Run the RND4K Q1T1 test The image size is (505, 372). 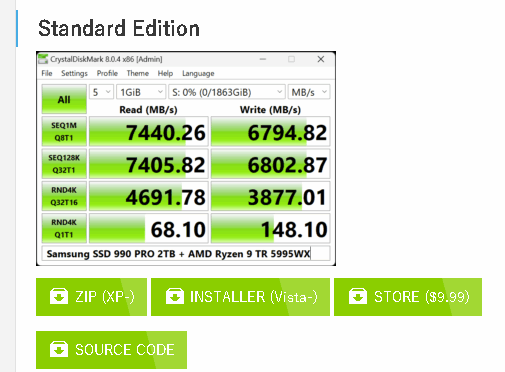(64, 229)
